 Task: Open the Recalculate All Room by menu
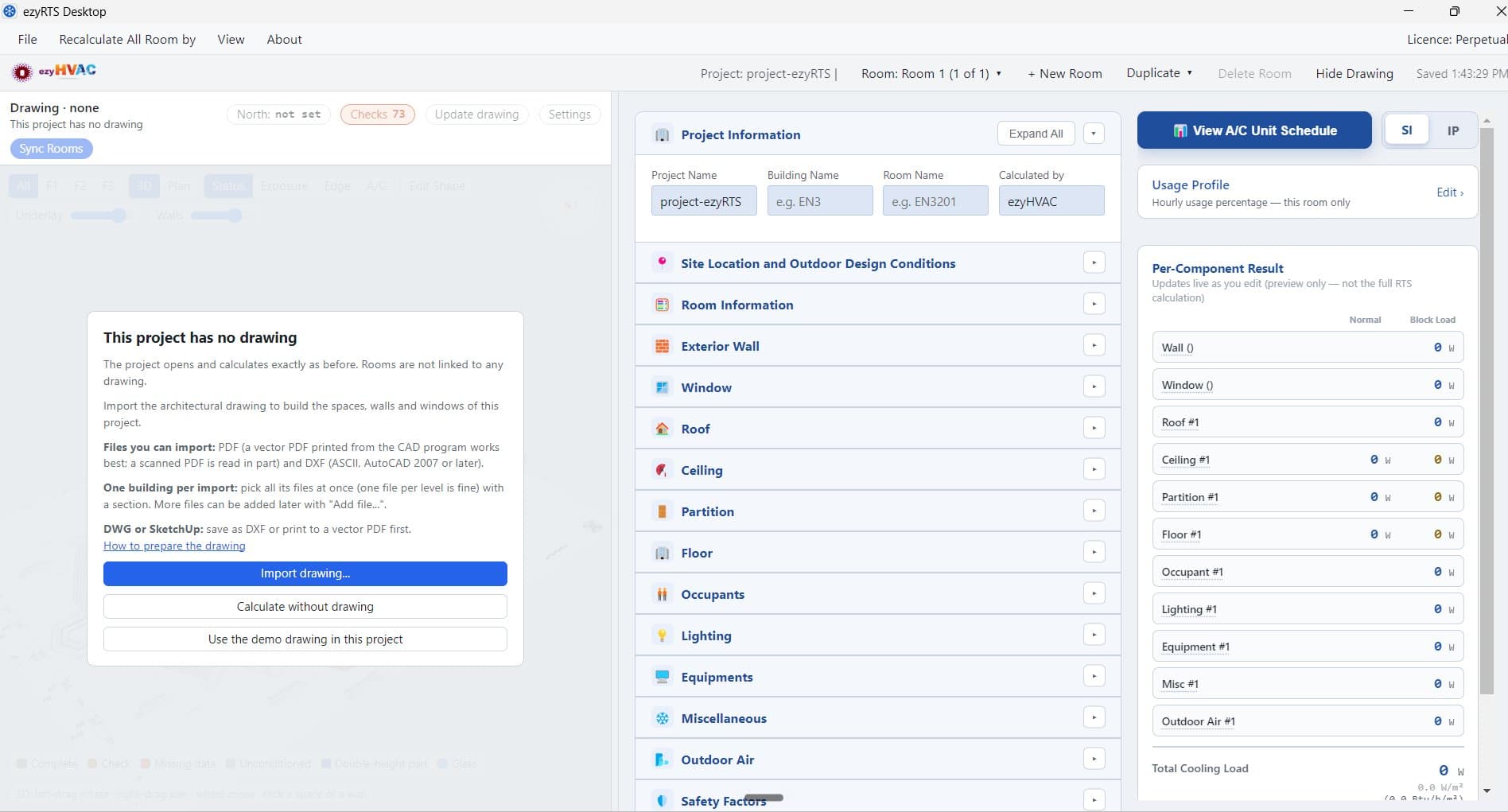[127, 39]
